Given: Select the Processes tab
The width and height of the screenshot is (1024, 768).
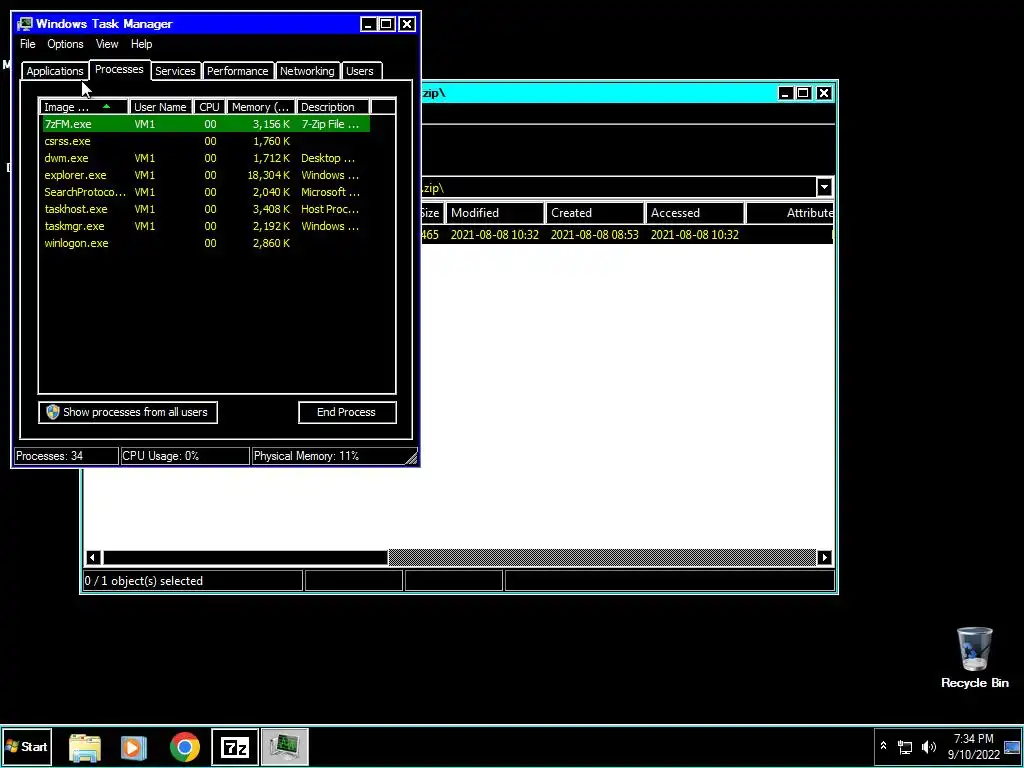Looking at the screenshot, I should coord(119,69).
